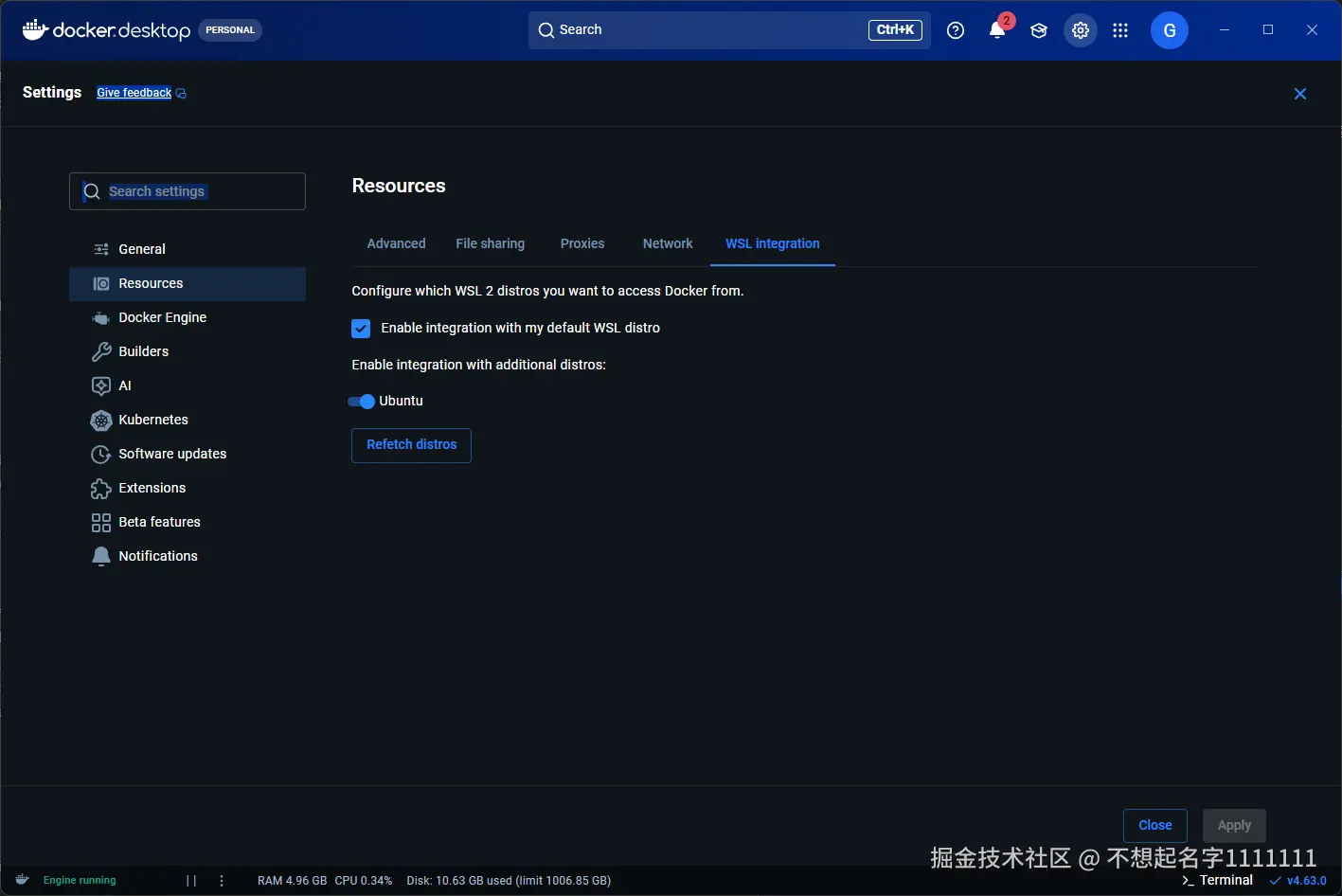Click the Engine running status text
Viewport: 1342px width, 896px height.
pyautogui.click(x=80, y=881)
